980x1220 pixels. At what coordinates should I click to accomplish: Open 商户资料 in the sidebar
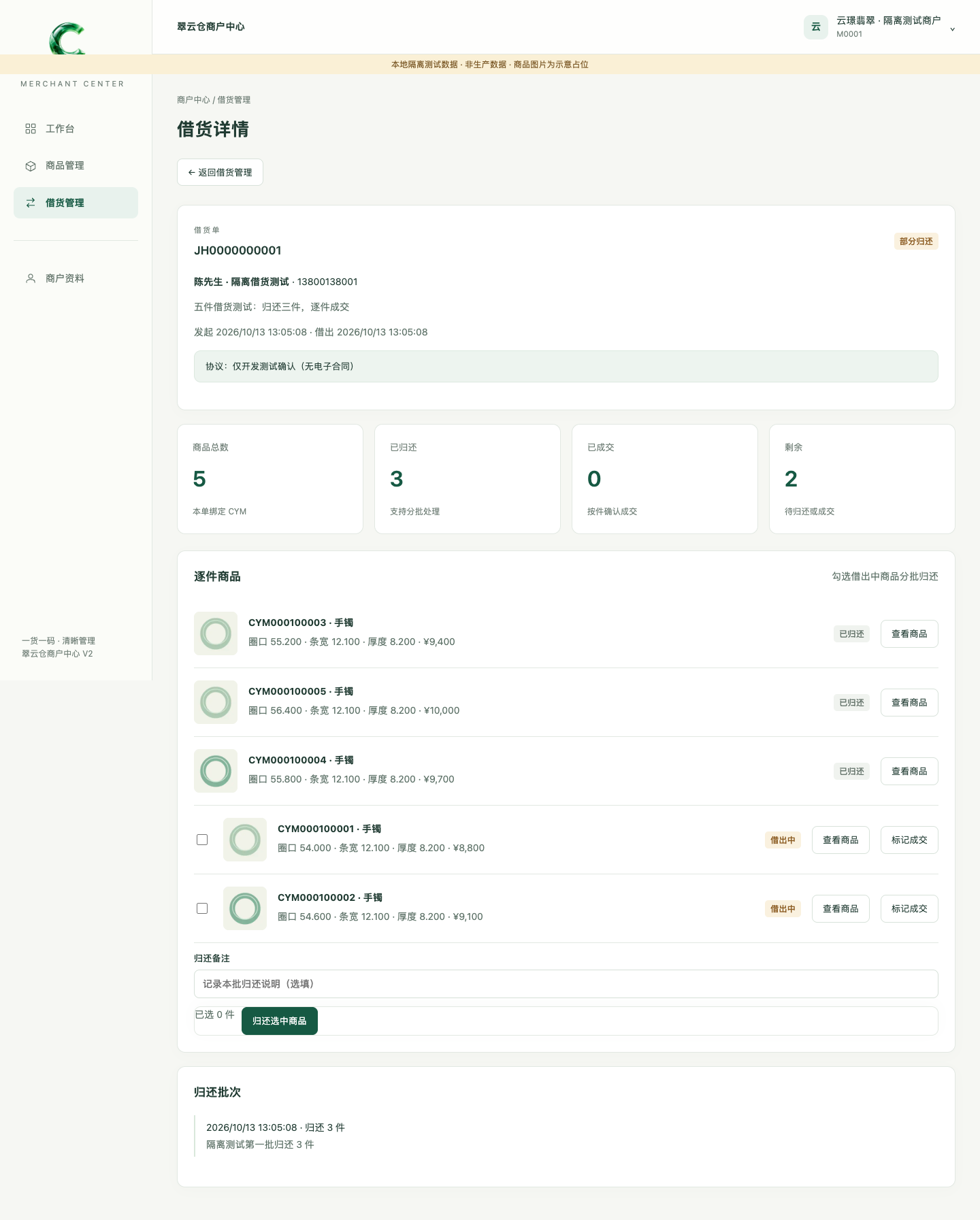76,278
